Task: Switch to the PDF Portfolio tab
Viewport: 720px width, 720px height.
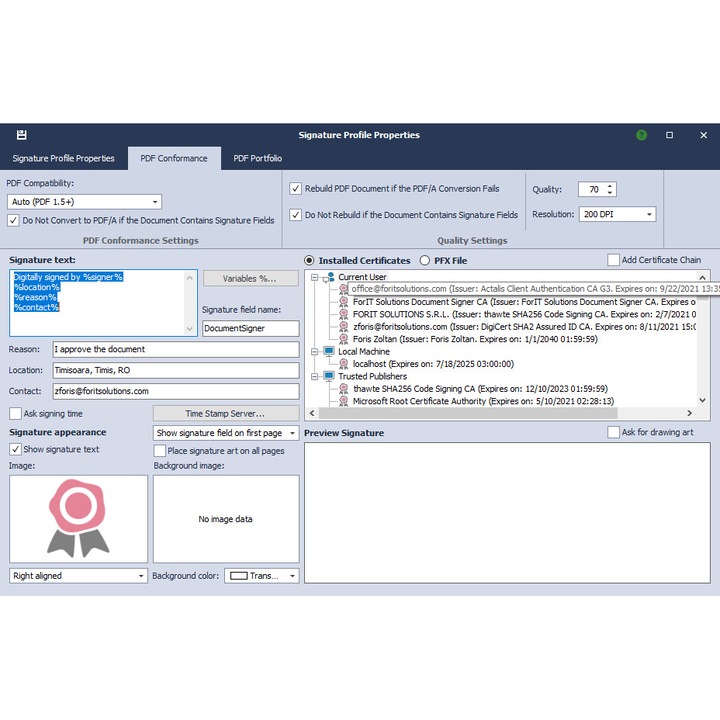Action: 257,158
